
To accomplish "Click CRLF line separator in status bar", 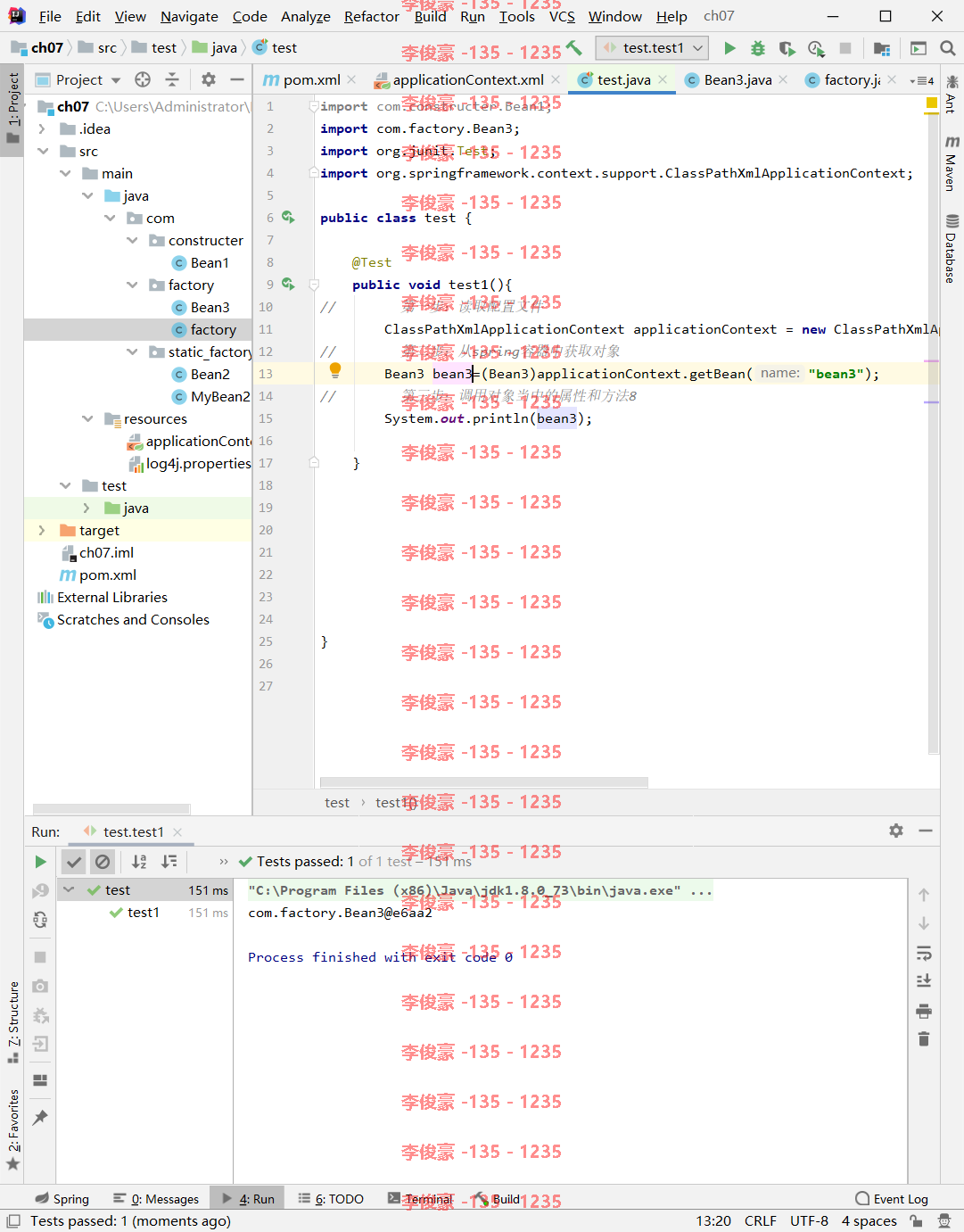I will click(x=761, y=1220).
